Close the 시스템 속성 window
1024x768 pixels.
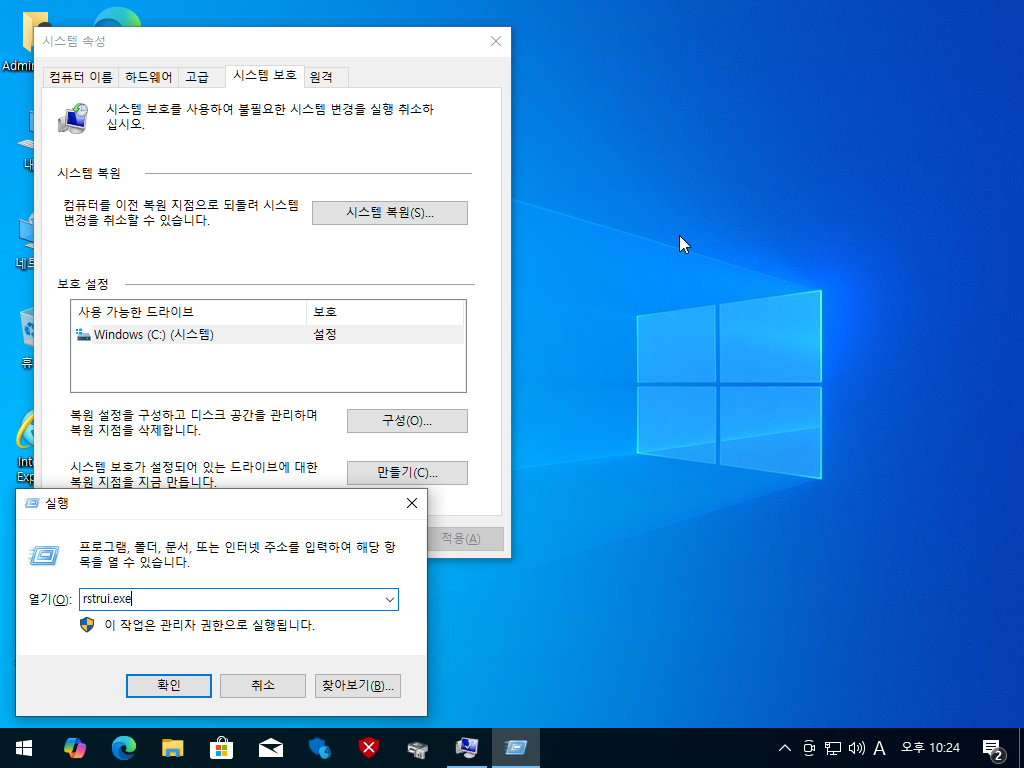[x=496, y=41]
